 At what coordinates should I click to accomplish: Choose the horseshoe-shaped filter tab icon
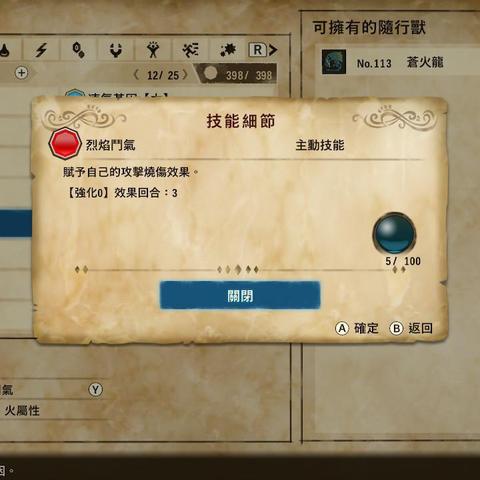point(116,50)
